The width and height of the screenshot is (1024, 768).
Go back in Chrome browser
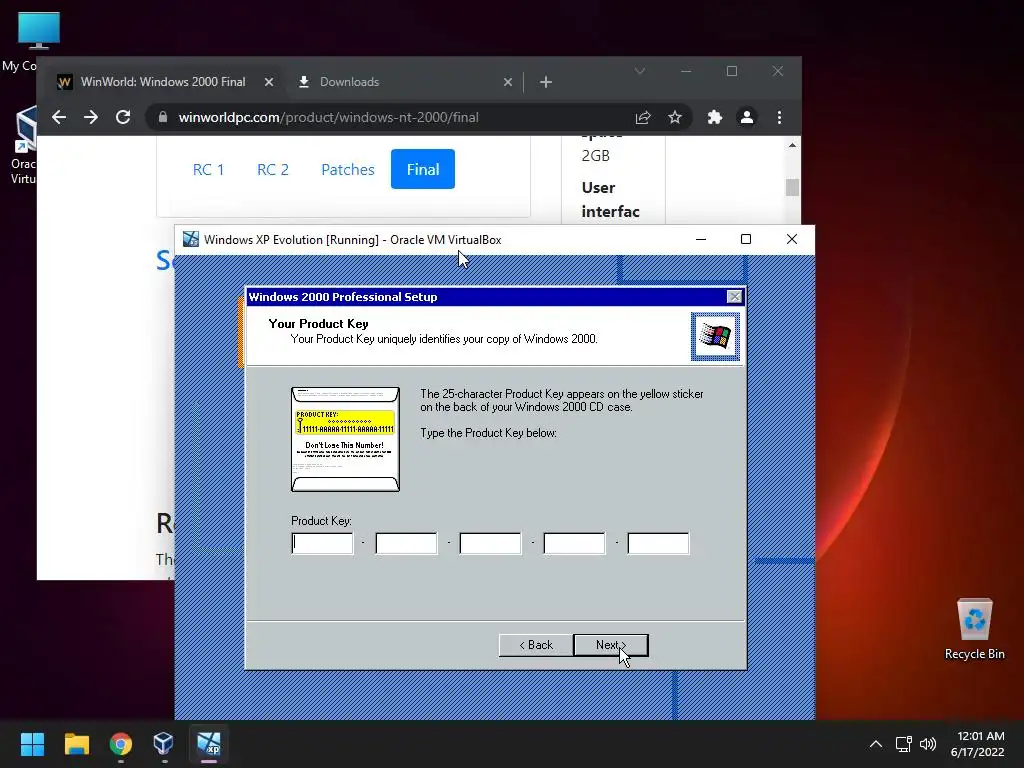coord(59,117)
